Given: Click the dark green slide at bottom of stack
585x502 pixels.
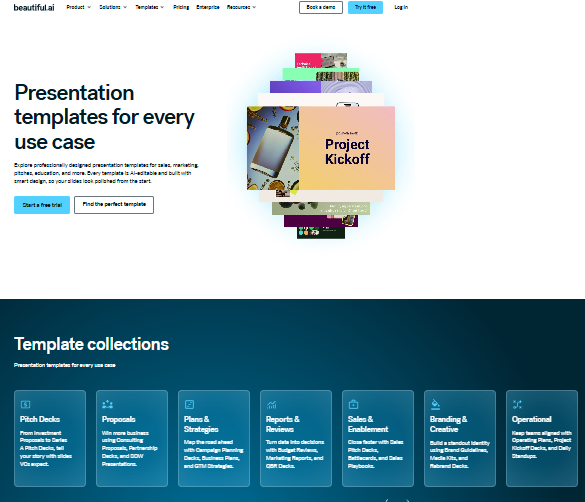Looking at the screenshot, I should [321, 233].
